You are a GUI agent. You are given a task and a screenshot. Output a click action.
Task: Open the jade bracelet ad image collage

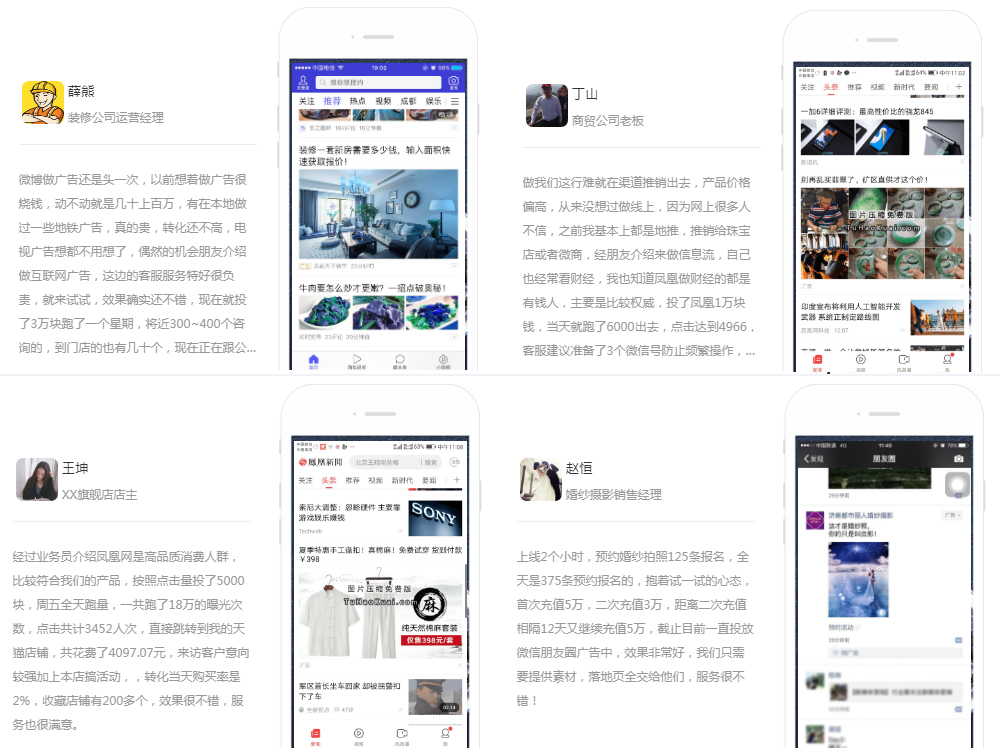click(883, 233)
